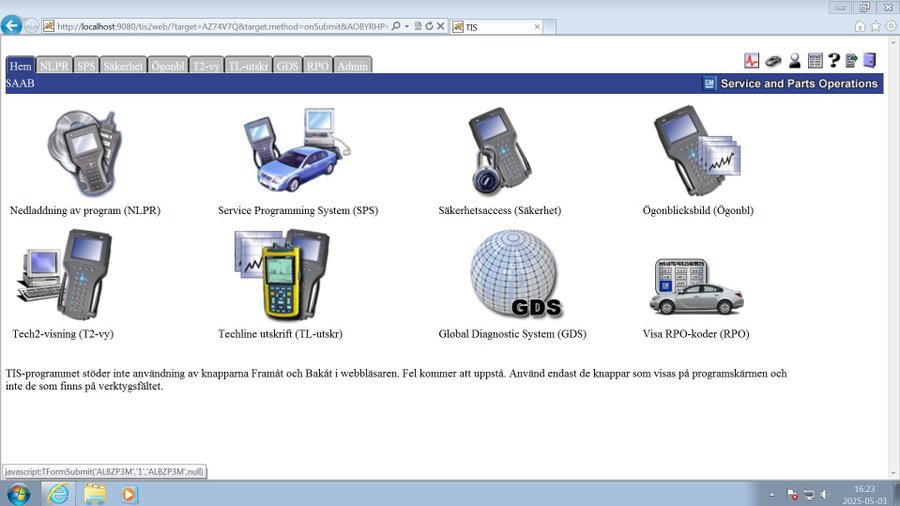The image size is (900, 506).
Task: Click the Ögonblicksbild (Ögonbl) label
Action: click(698, 211)
